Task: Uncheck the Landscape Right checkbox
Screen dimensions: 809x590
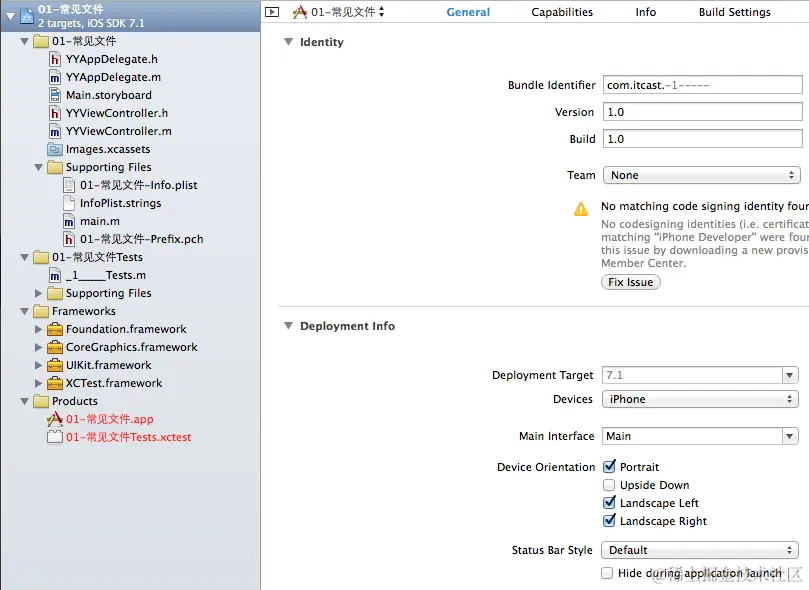Action: (x=609, y=521)
